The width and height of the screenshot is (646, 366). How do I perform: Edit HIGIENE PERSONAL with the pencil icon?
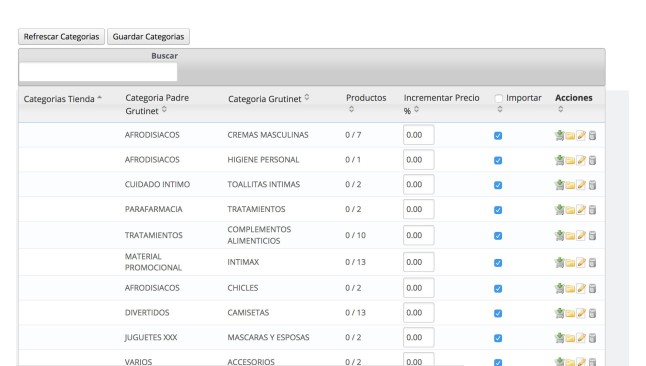click(581, 160)
